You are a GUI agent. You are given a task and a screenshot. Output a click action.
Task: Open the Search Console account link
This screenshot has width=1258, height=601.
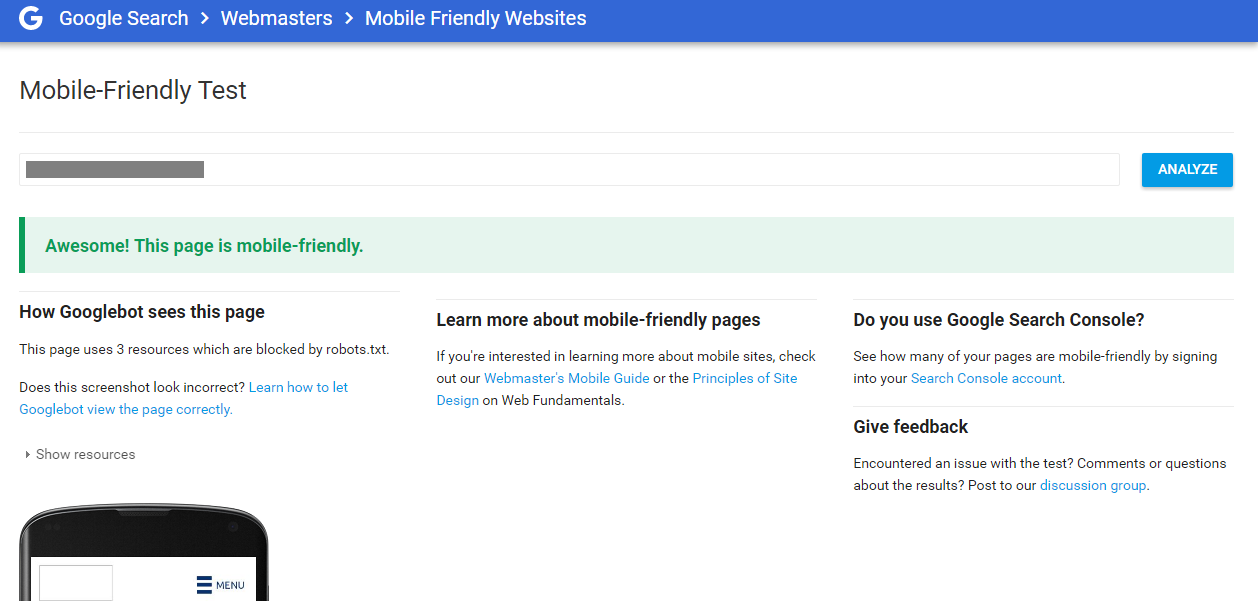click(987, 378)
